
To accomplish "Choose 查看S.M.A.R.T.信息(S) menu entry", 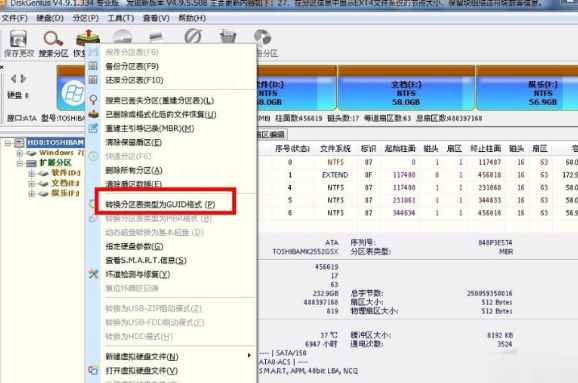I will 146,260.
